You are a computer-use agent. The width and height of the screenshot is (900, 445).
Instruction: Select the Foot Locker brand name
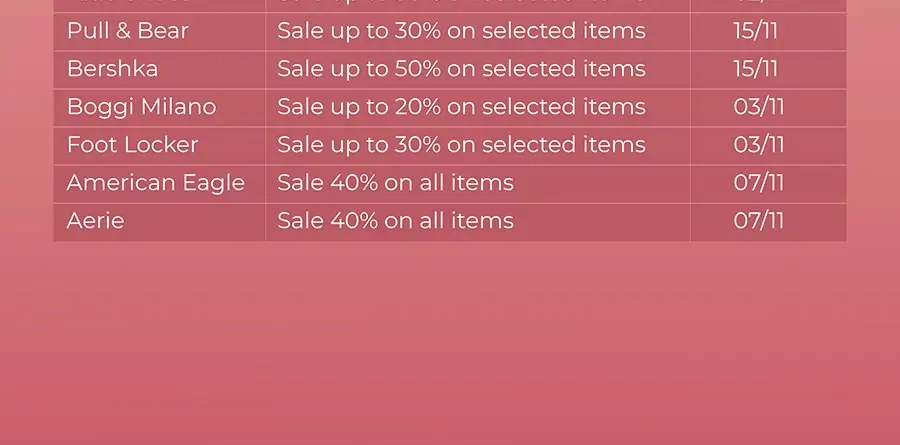133,145
